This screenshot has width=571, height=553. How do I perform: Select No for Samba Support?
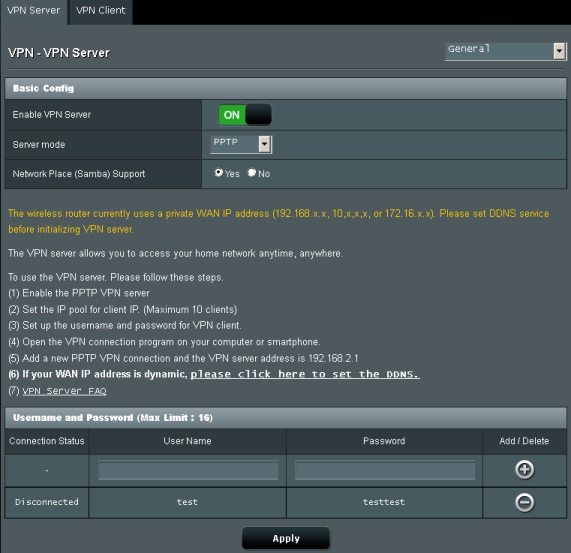pos(252,173)
